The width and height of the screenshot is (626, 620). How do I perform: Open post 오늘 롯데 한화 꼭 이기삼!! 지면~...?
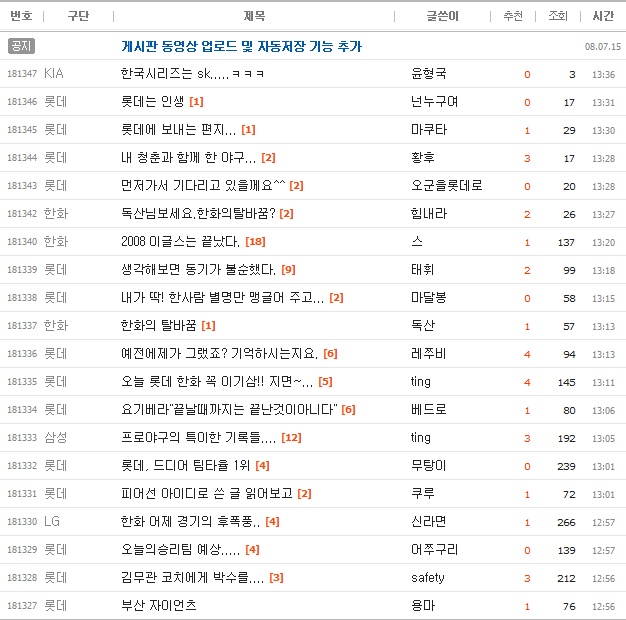[217, 381]
